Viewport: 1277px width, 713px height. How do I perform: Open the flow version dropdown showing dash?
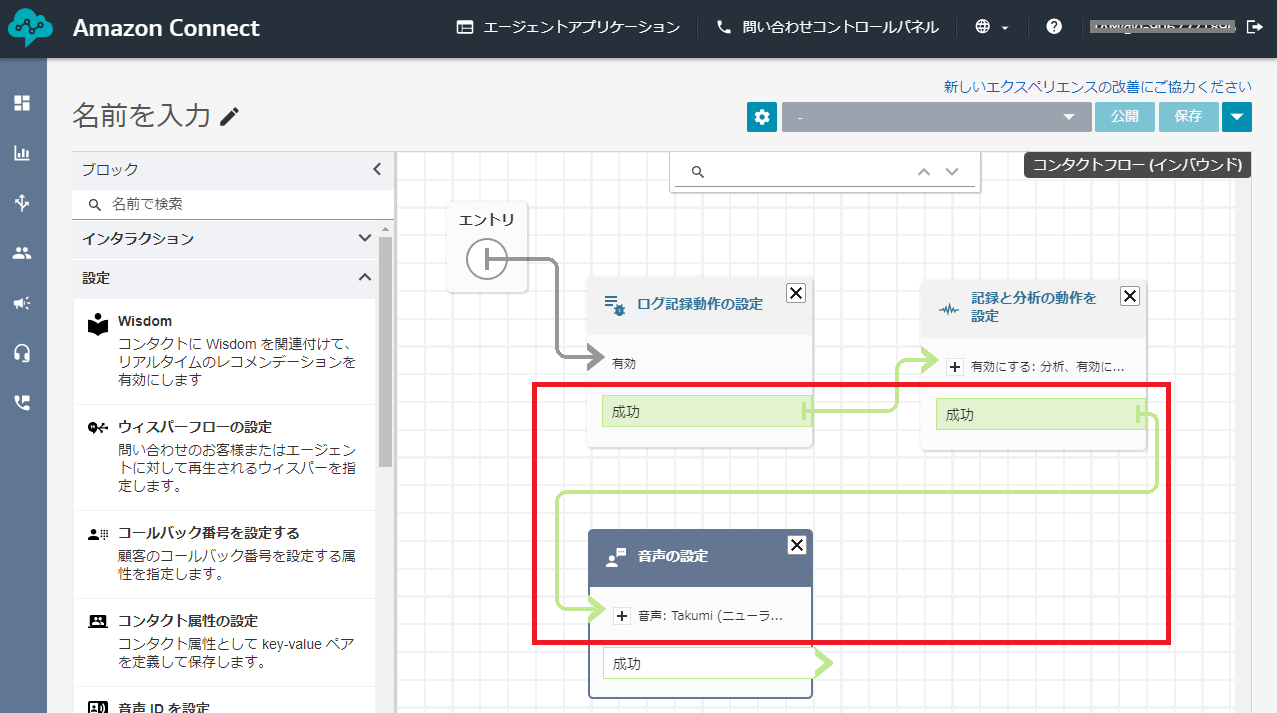pyautogui.click(x=936, y=117)
